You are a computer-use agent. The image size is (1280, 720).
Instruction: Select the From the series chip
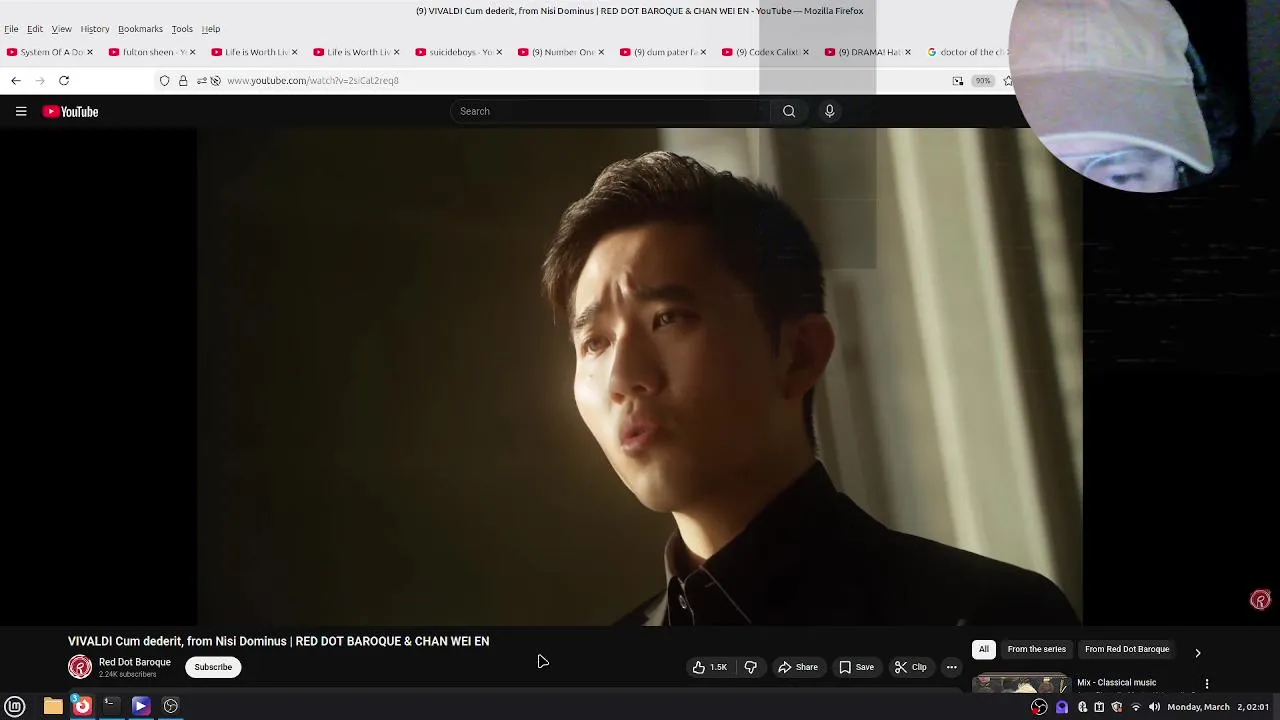click(x=1036, y=649)
